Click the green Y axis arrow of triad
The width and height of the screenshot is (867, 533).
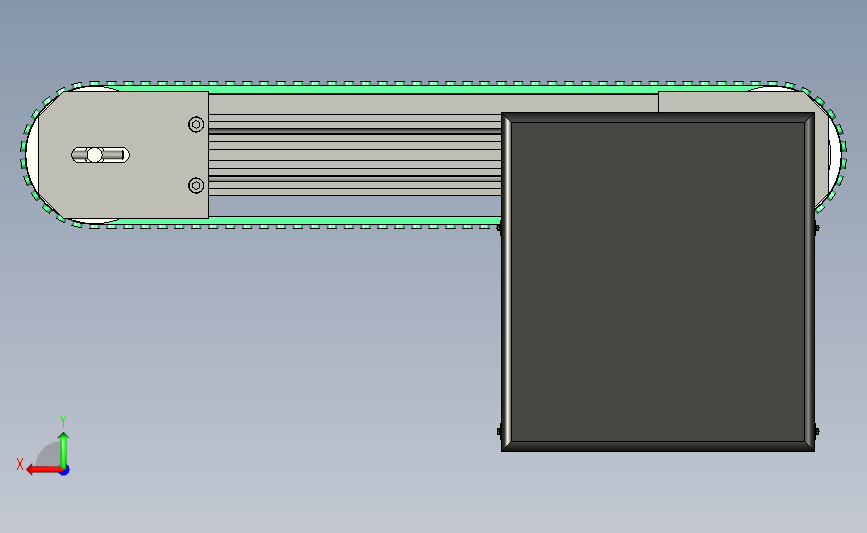pyautogui.click(x=64, y=449)
